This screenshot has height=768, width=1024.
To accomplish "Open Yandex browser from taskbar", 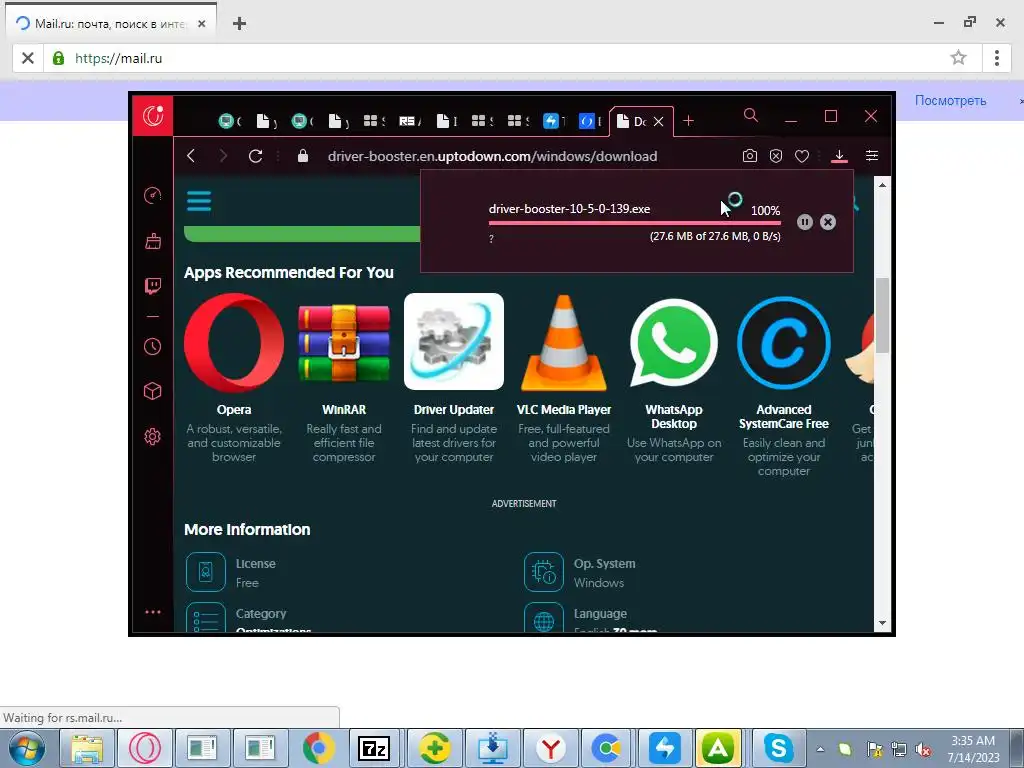I will pos(551,748).
